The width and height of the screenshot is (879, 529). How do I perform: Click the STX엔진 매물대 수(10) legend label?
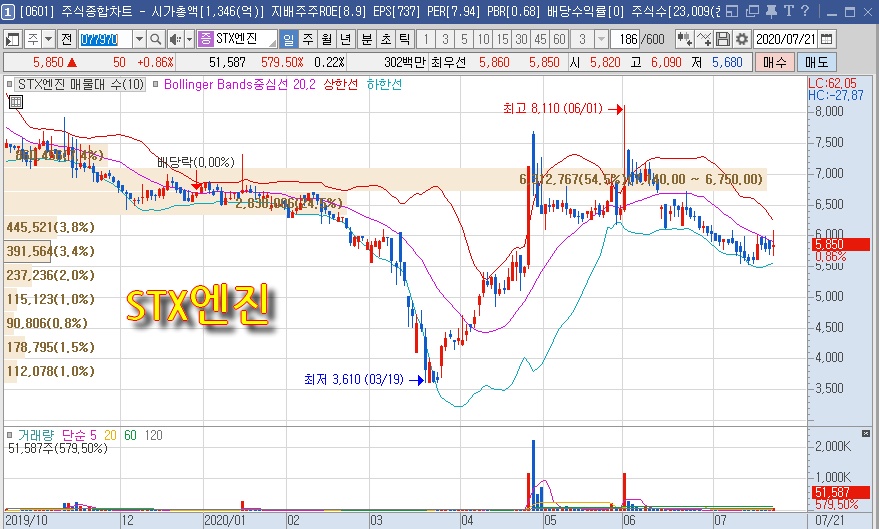pyautogui.click(x=81, y=85)
